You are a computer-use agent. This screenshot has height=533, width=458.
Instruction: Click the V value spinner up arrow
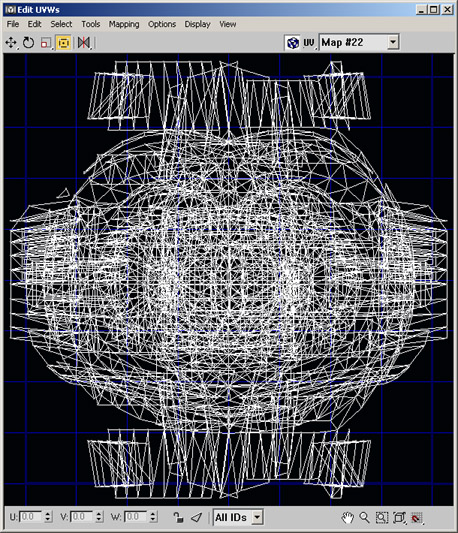click(99, 514)
